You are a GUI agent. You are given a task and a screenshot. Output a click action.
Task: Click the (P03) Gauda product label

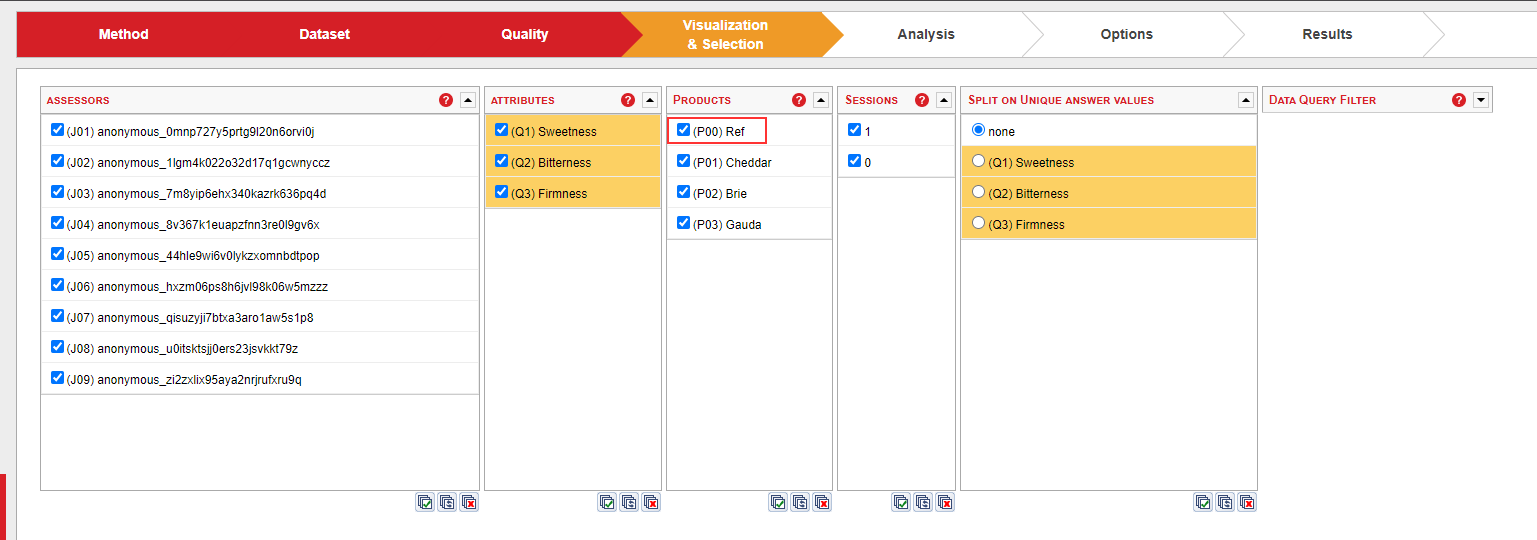click(x=727, y=225)
